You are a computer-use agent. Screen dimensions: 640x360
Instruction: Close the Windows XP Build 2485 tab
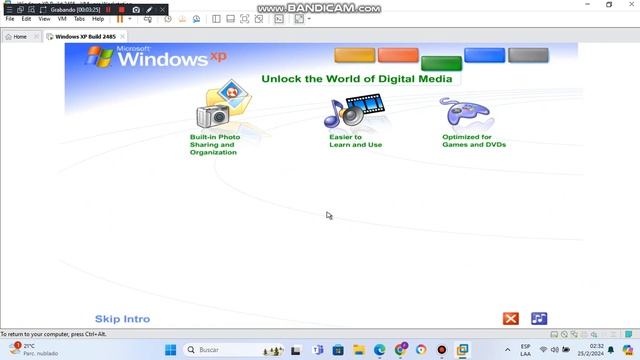click(122, 37)
